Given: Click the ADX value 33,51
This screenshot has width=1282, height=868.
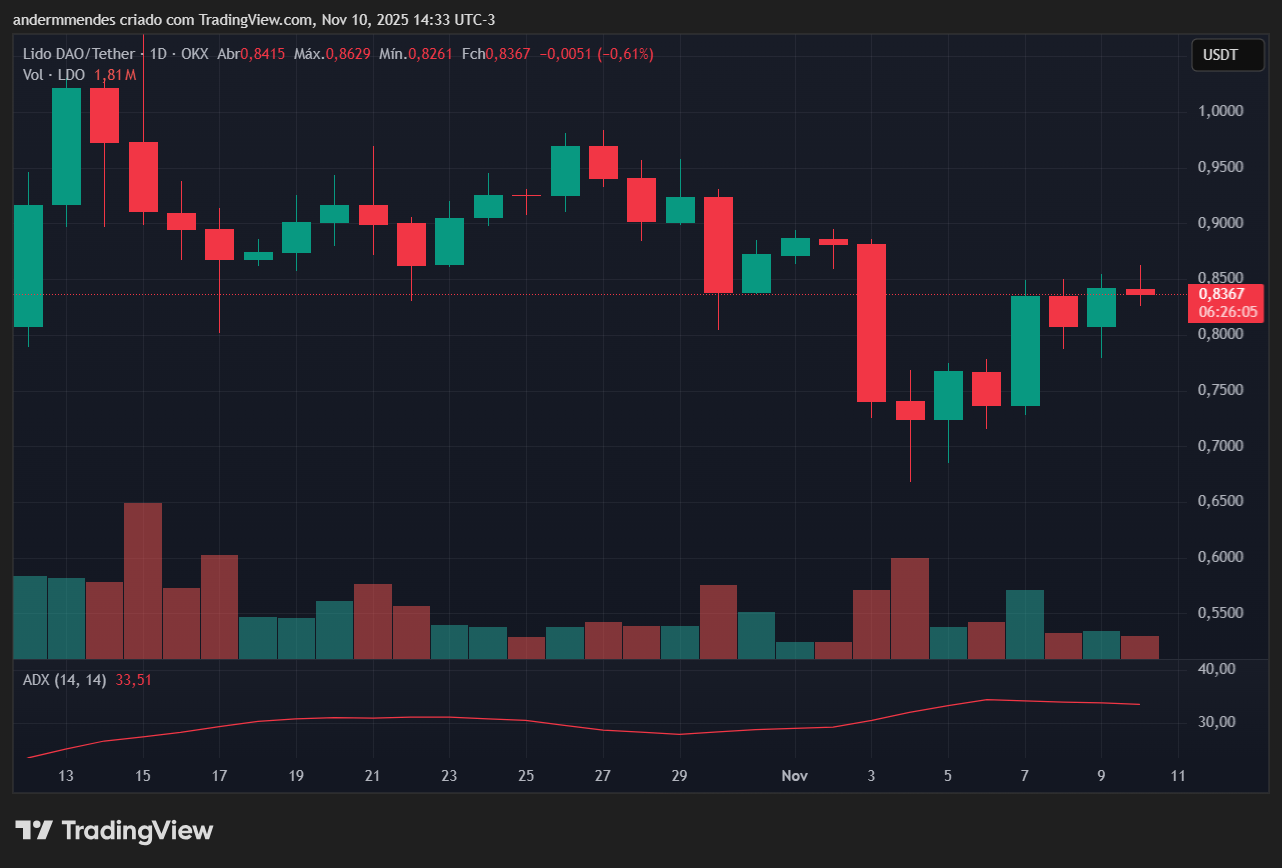Looking at the screenshot, I should (x=131, y=679).
